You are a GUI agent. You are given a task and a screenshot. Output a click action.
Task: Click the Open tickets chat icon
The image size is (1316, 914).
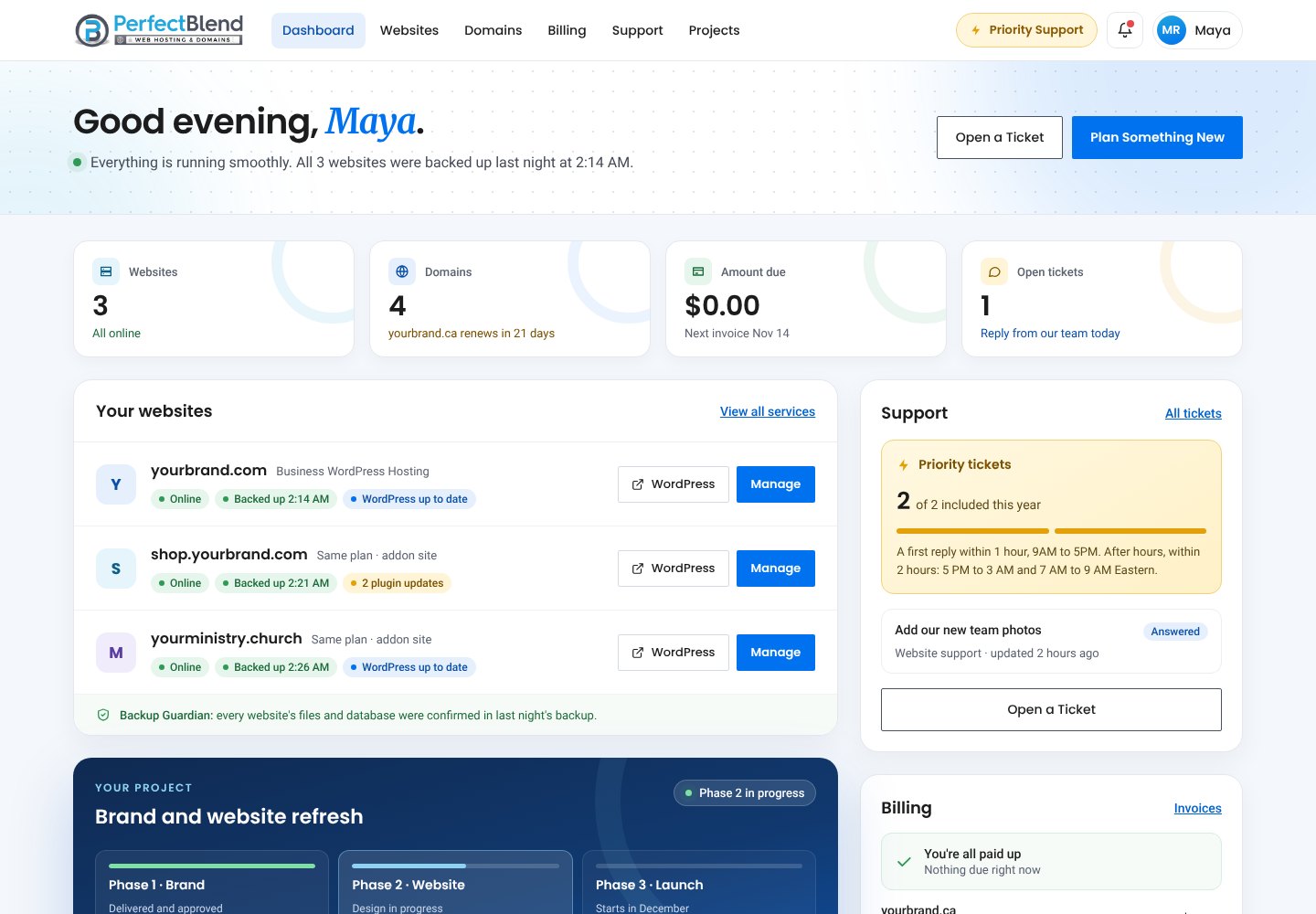(994, 271)
